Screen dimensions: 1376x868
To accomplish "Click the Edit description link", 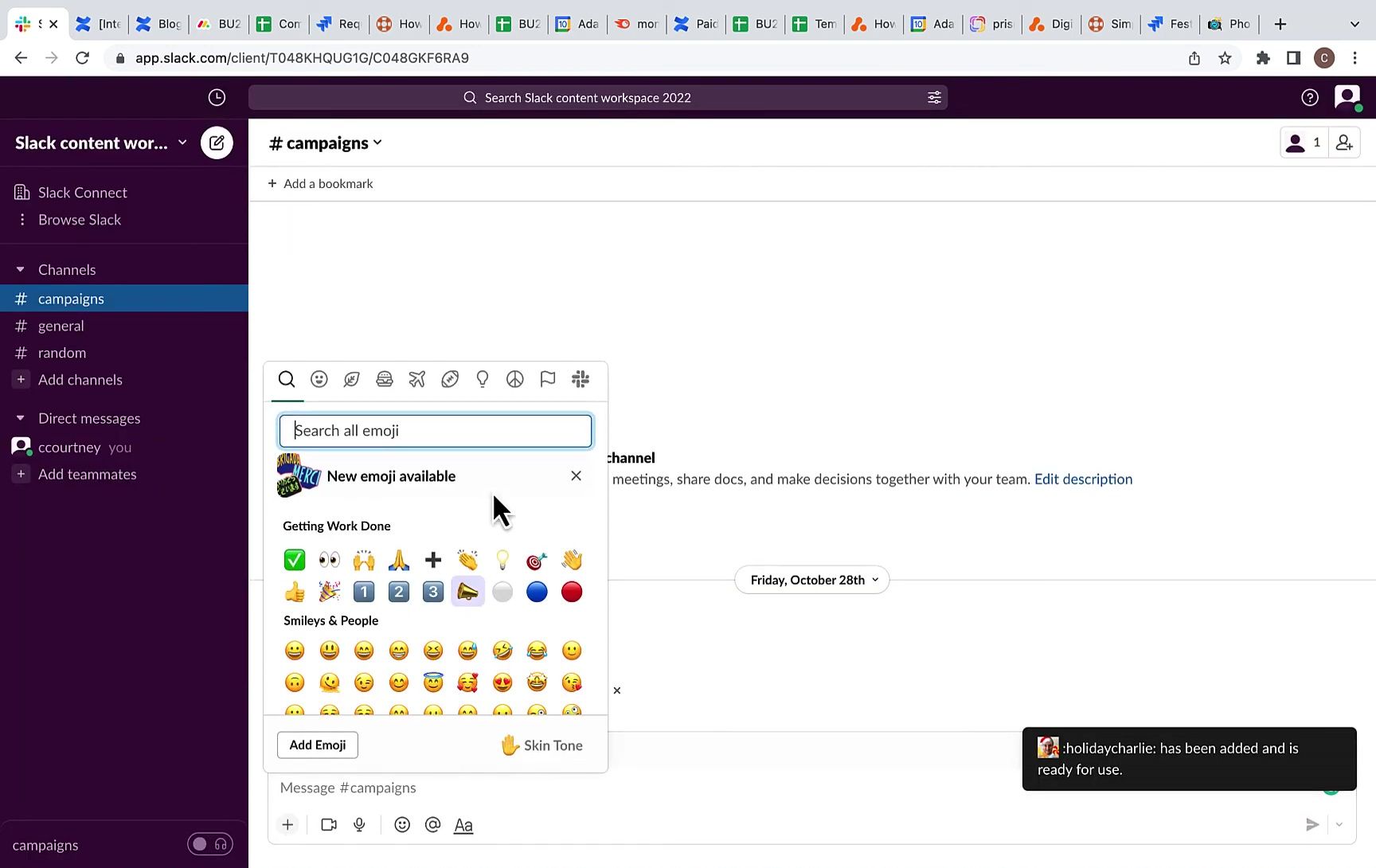I will (x=1083, y=479).
